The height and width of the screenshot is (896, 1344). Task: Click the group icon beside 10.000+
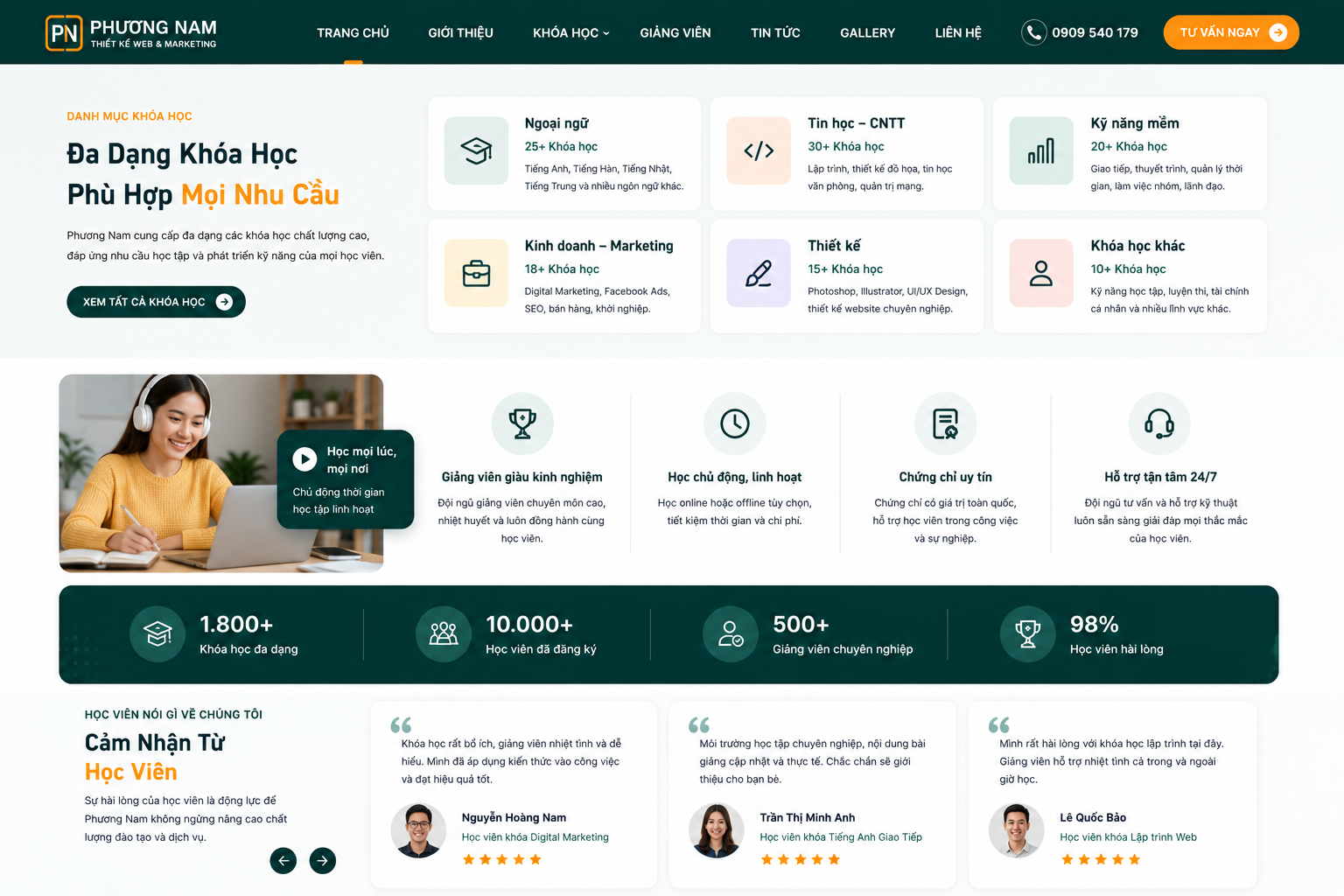pos(444,633)
